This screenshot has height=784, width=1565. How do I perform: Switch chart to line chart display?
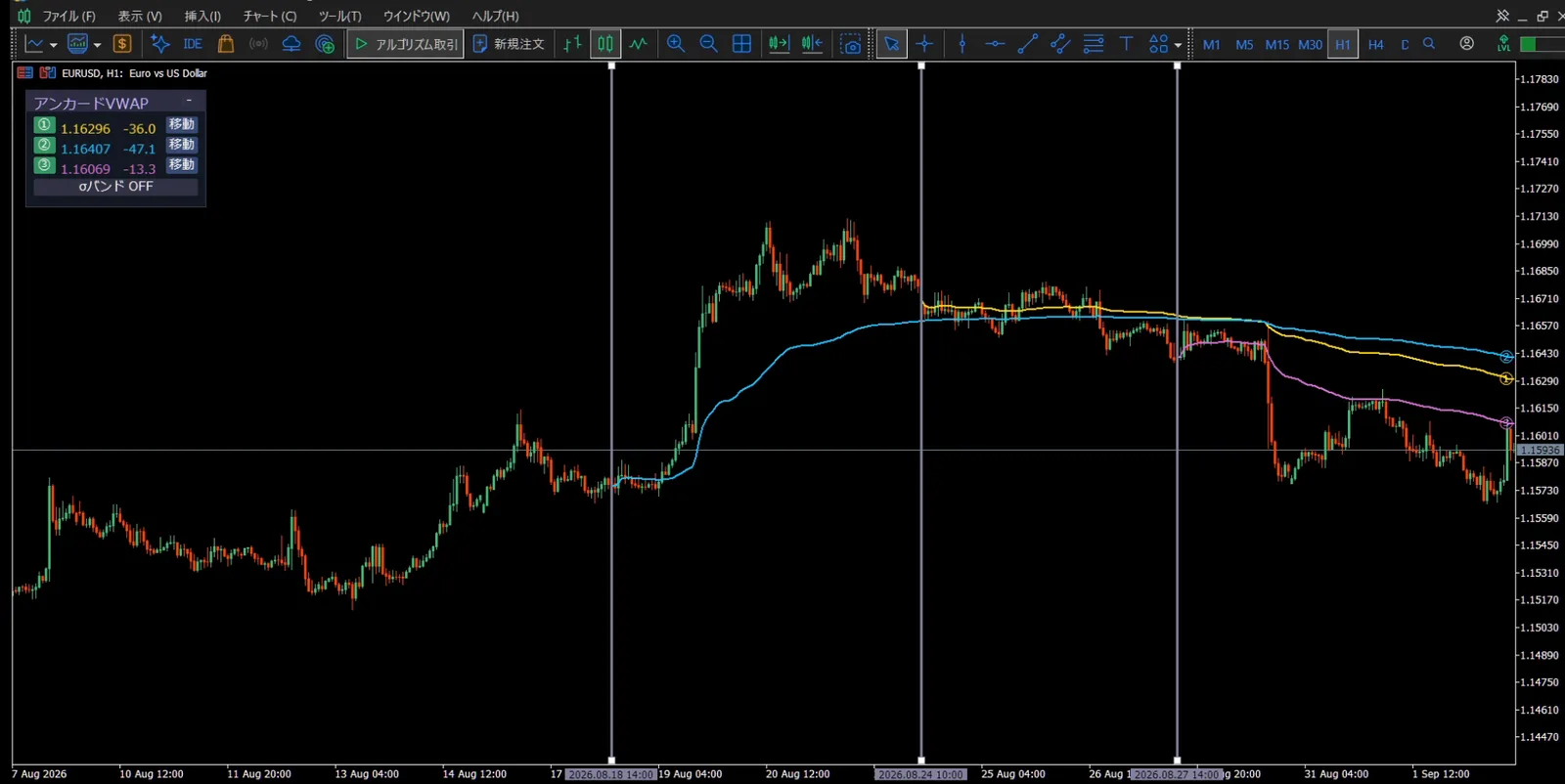[x=639, y=44]
